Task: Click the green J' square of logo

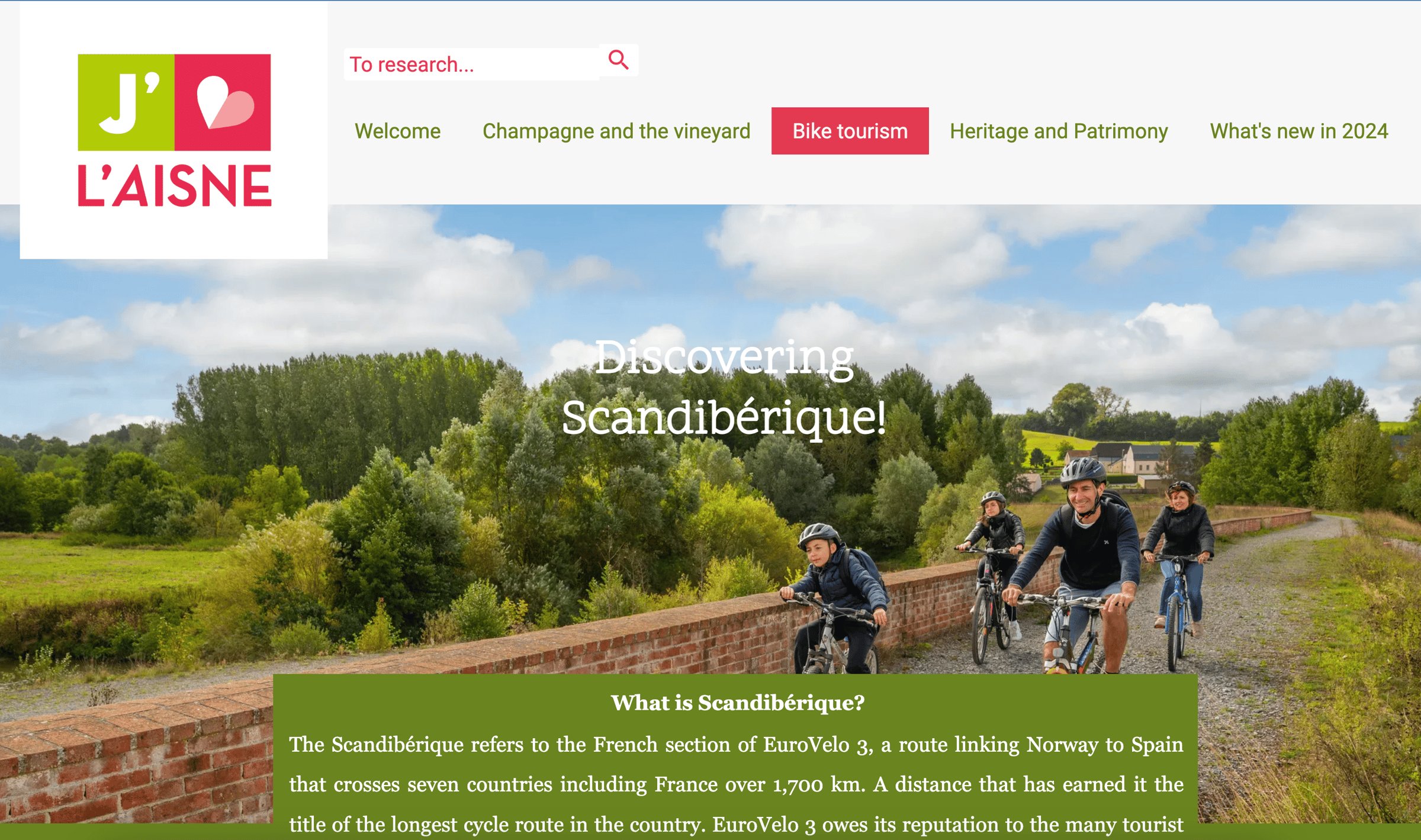Action: pos(126,102)
